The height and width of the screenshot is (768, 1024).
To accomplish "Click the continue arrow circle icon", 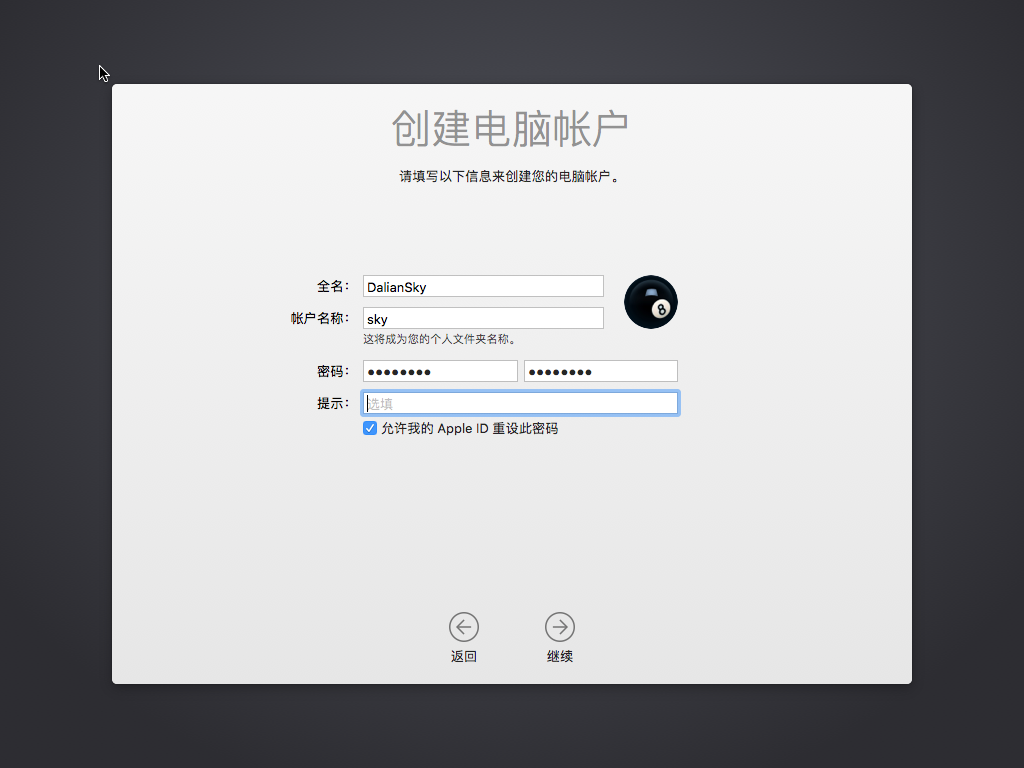I will (560, 627).
